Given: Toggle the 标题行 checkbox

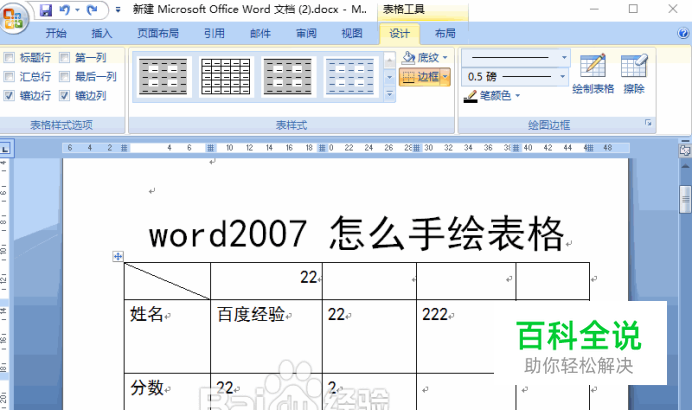Looking at the screenshot, I should pos(9,57).
